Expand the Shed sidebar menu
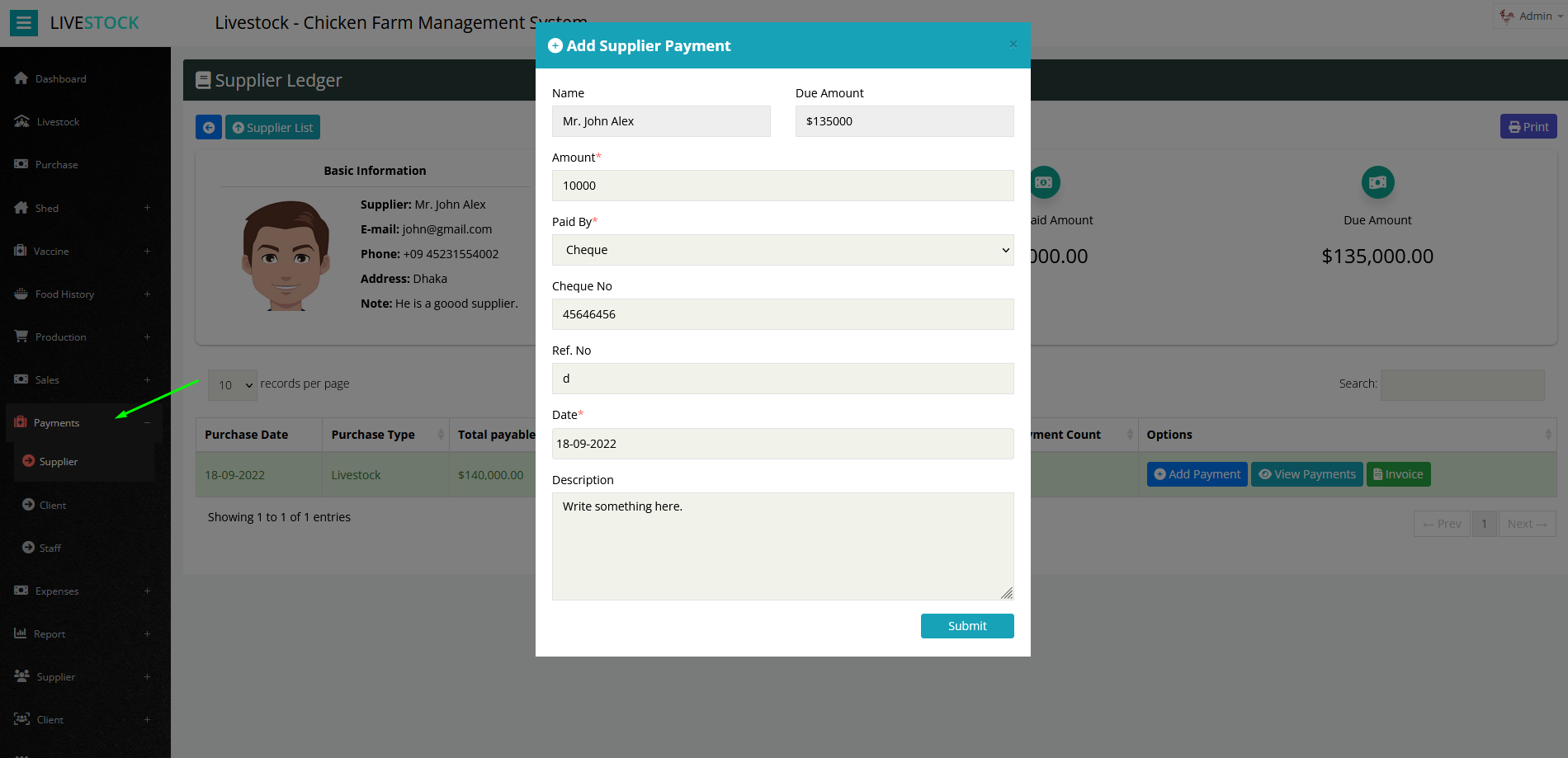The width and height of the screenshot is (1568, 758). tap(147, 208)
